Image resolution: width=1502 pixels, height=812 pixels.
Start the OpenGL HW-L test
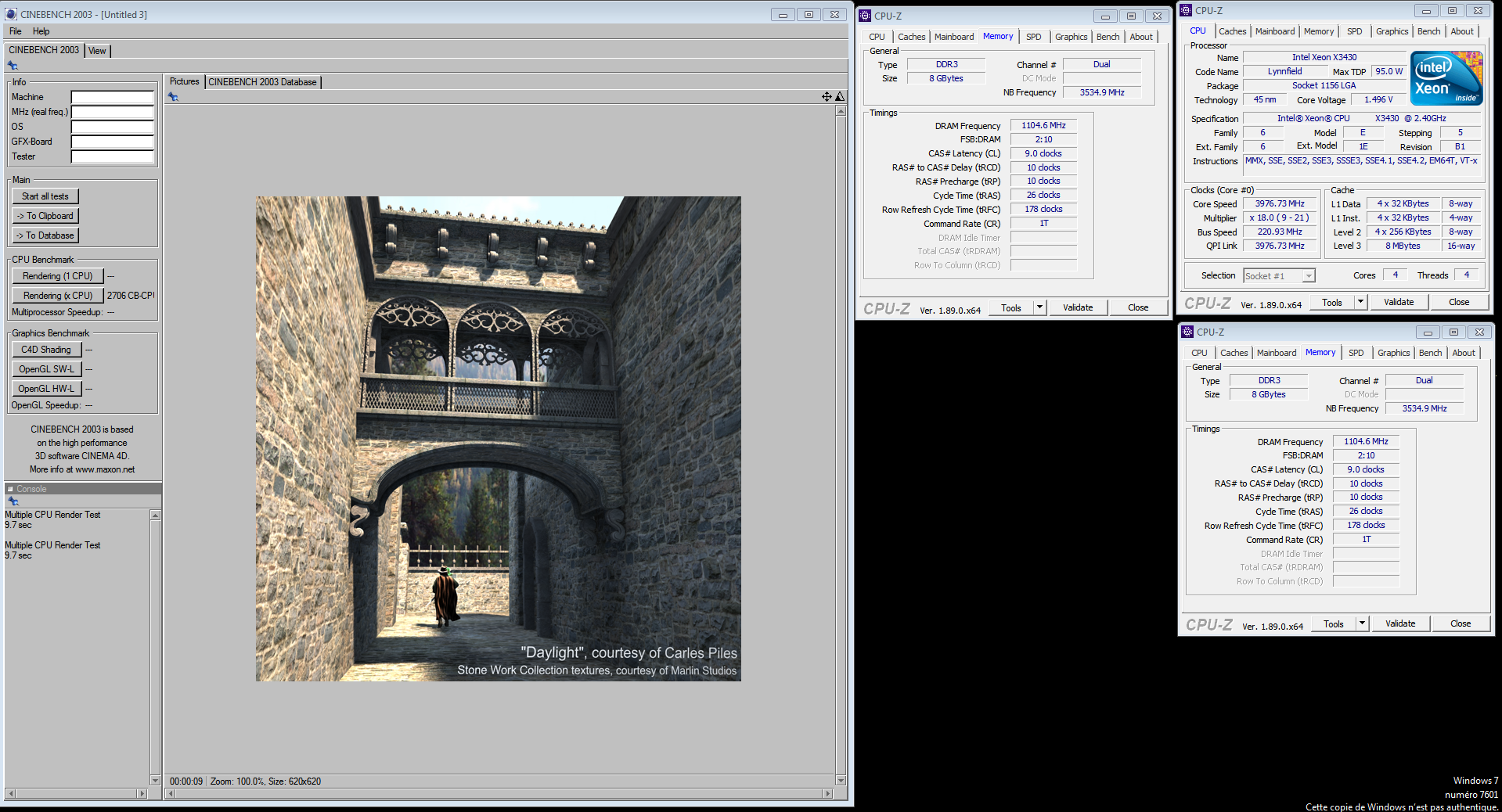pyautogui.click(x=46, y=389)
